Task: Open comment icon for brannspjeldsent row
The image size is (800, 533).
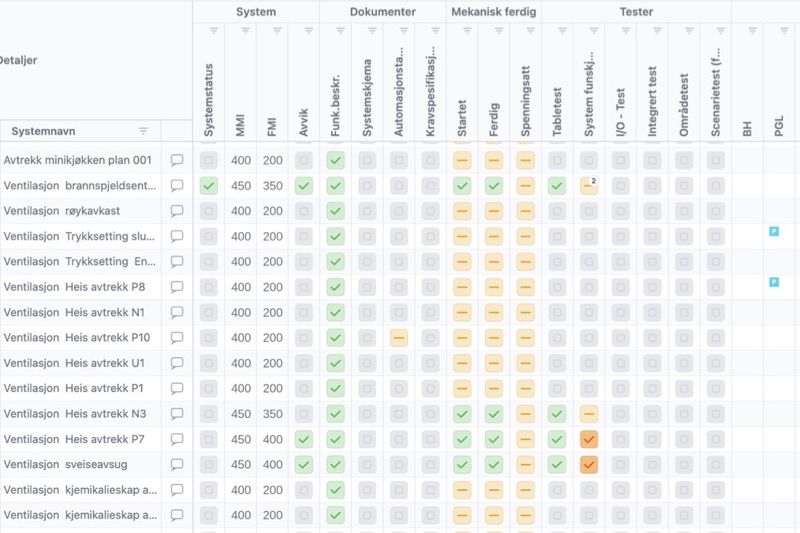Action: pos(177,186)
